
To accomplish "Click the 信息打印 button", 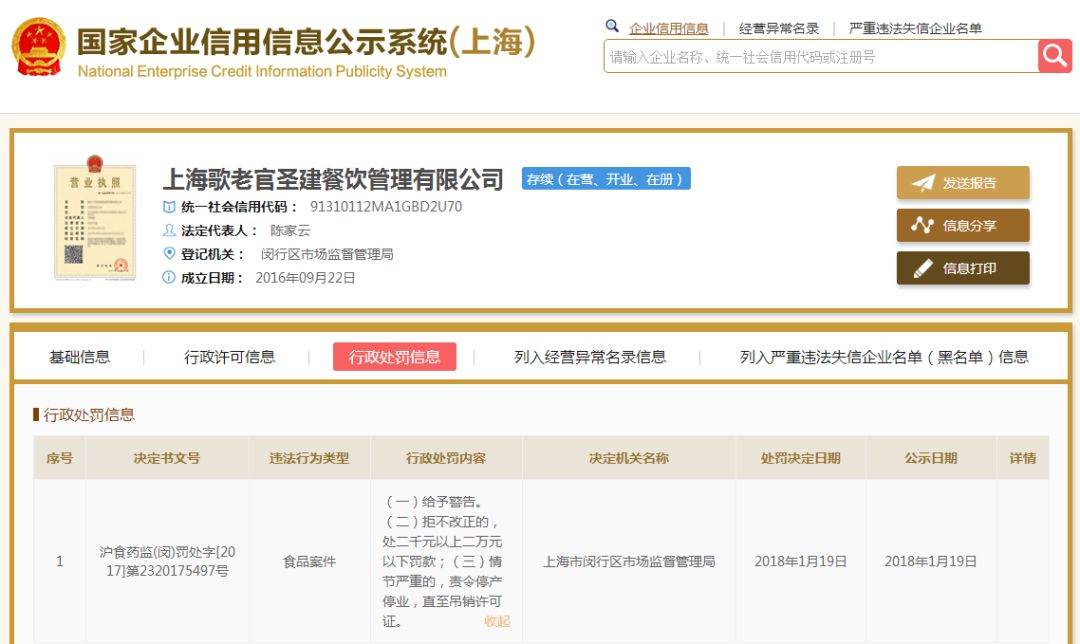I will tap(963, 268).
